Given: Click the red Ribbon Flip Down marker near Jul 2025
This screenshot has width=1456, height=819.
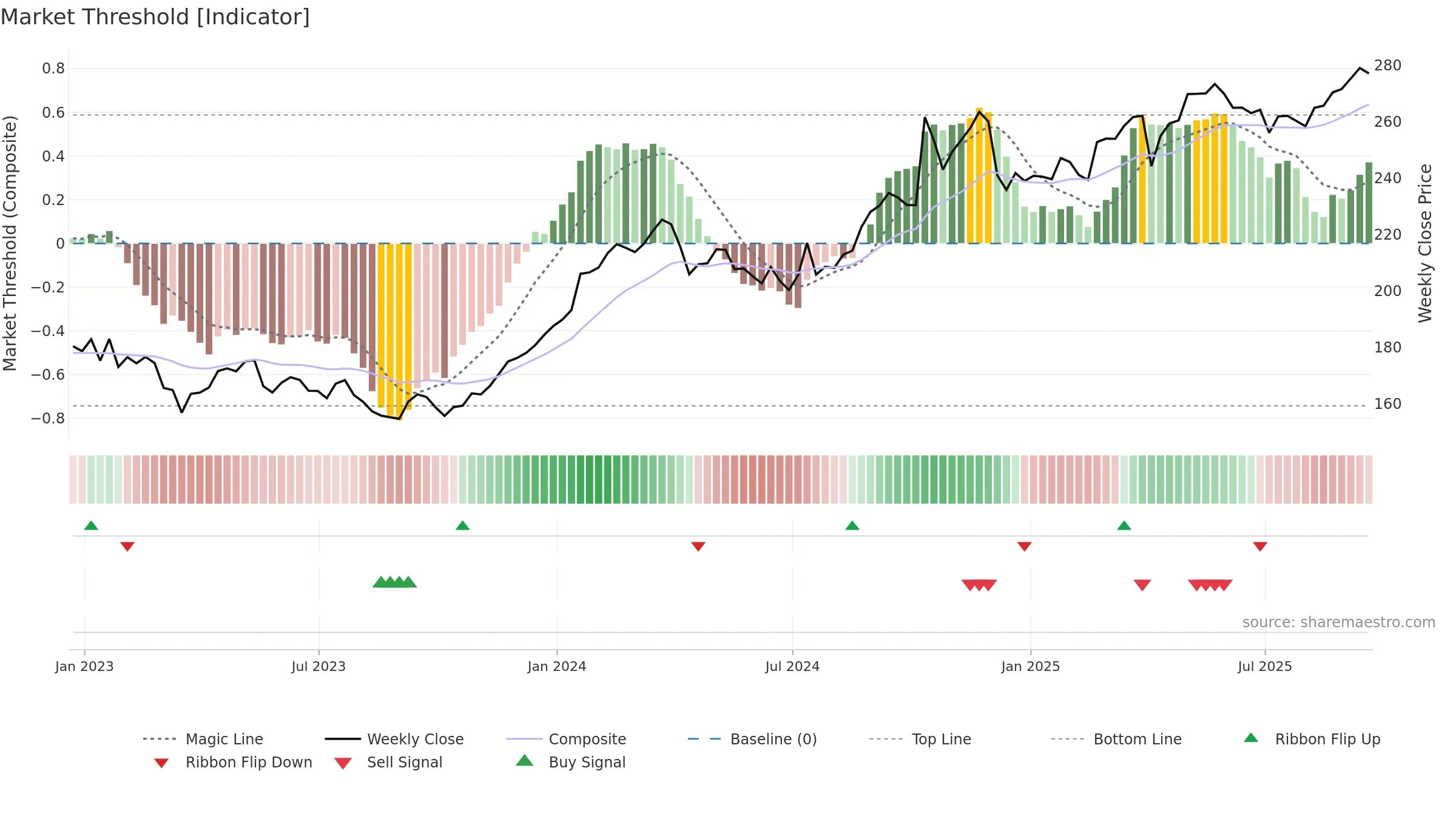Looking at the screenshot, I should (x=1260, y=547).
